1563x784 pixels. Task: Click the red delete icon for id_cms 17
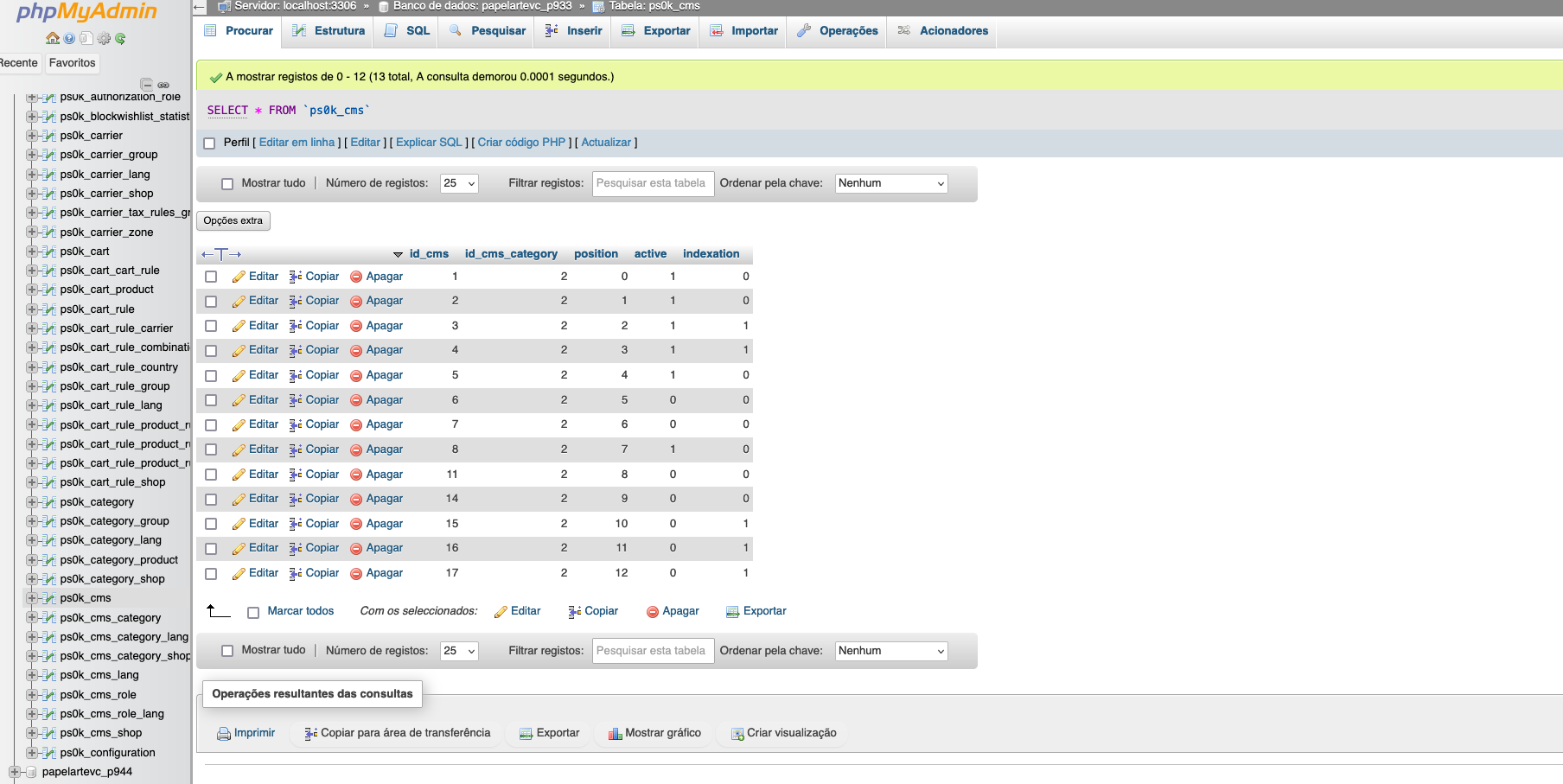356,573
